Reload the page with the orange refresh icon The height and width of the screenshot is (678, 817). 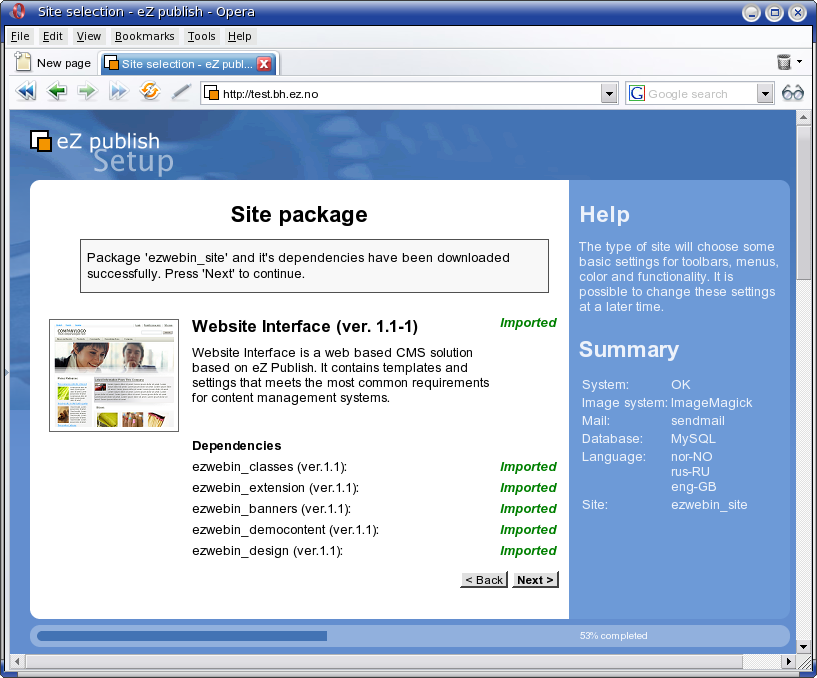150,91
